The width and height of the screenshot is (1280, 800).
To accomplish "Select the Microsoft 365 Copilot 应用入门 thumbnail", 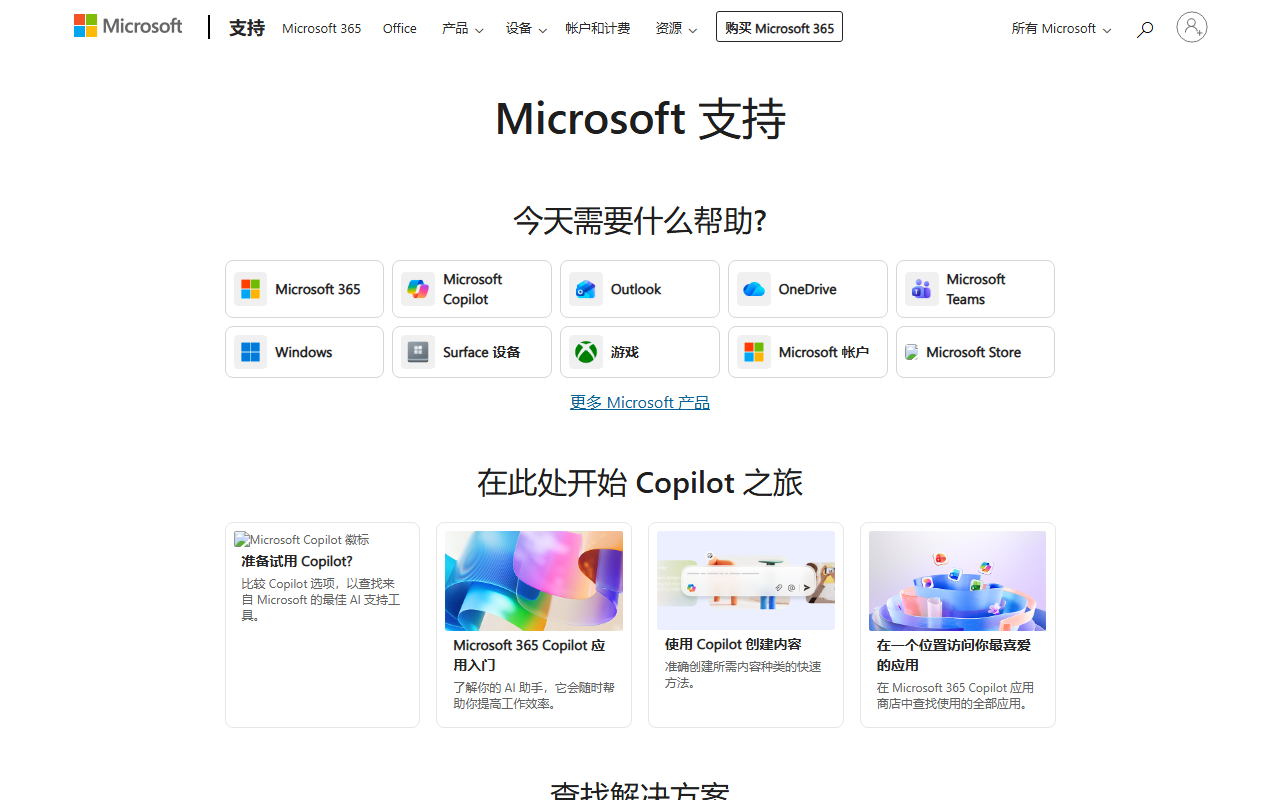I will pos(534,581).
